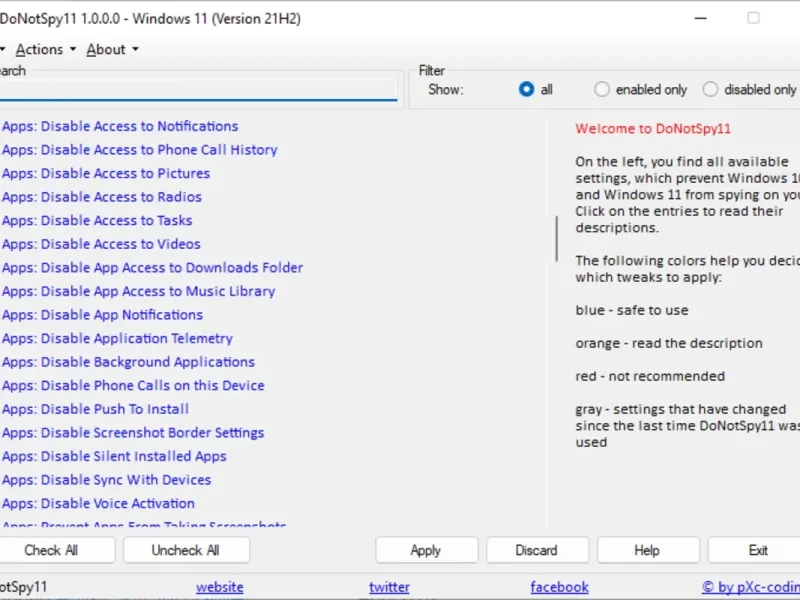Select 'Apps: Disable App Access to Music Library'

pos(138,291)
